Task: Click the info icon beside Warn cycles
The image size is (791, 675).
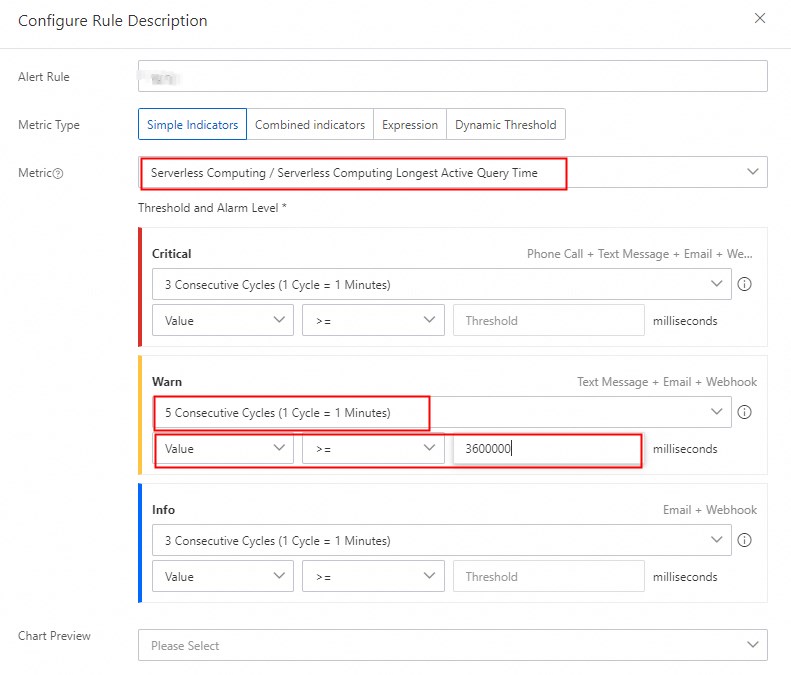Action: [x=744, y=412]
